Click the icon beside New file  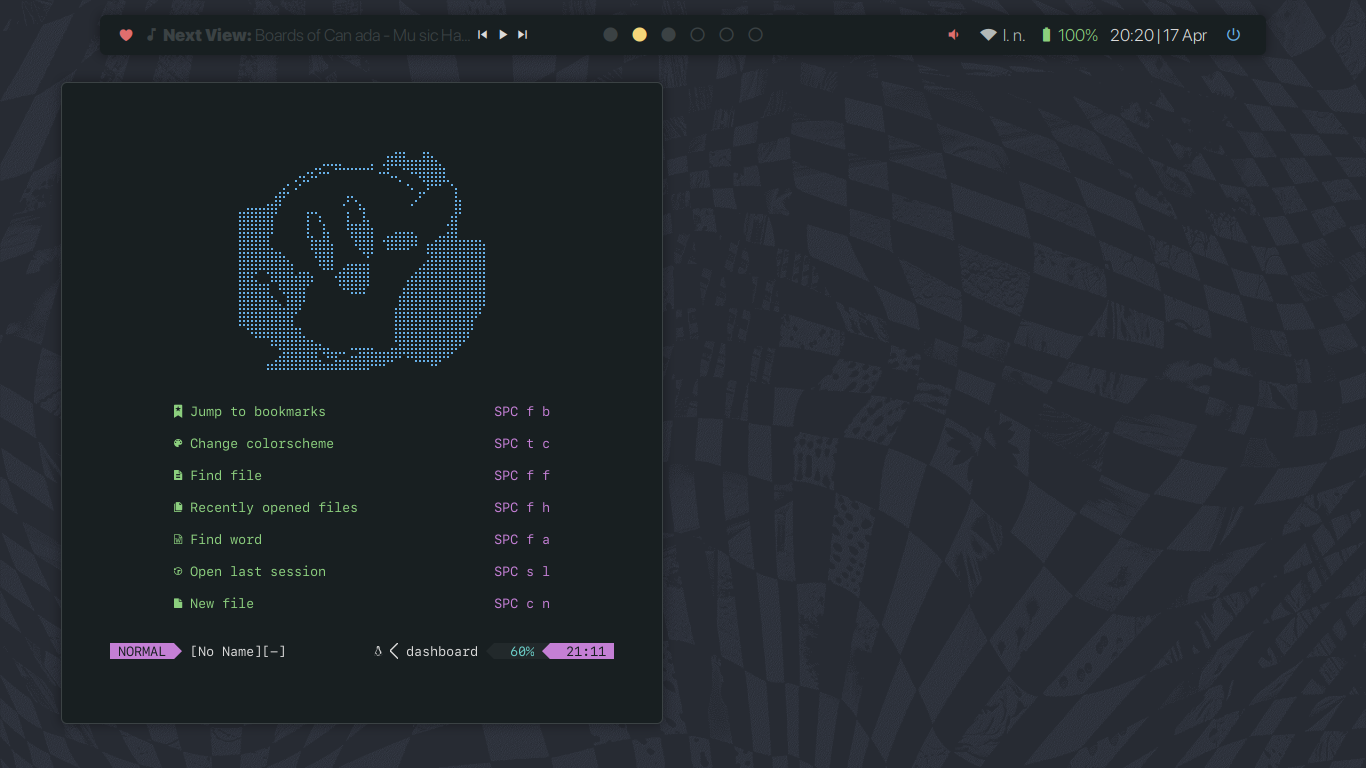tap(178, 603)
